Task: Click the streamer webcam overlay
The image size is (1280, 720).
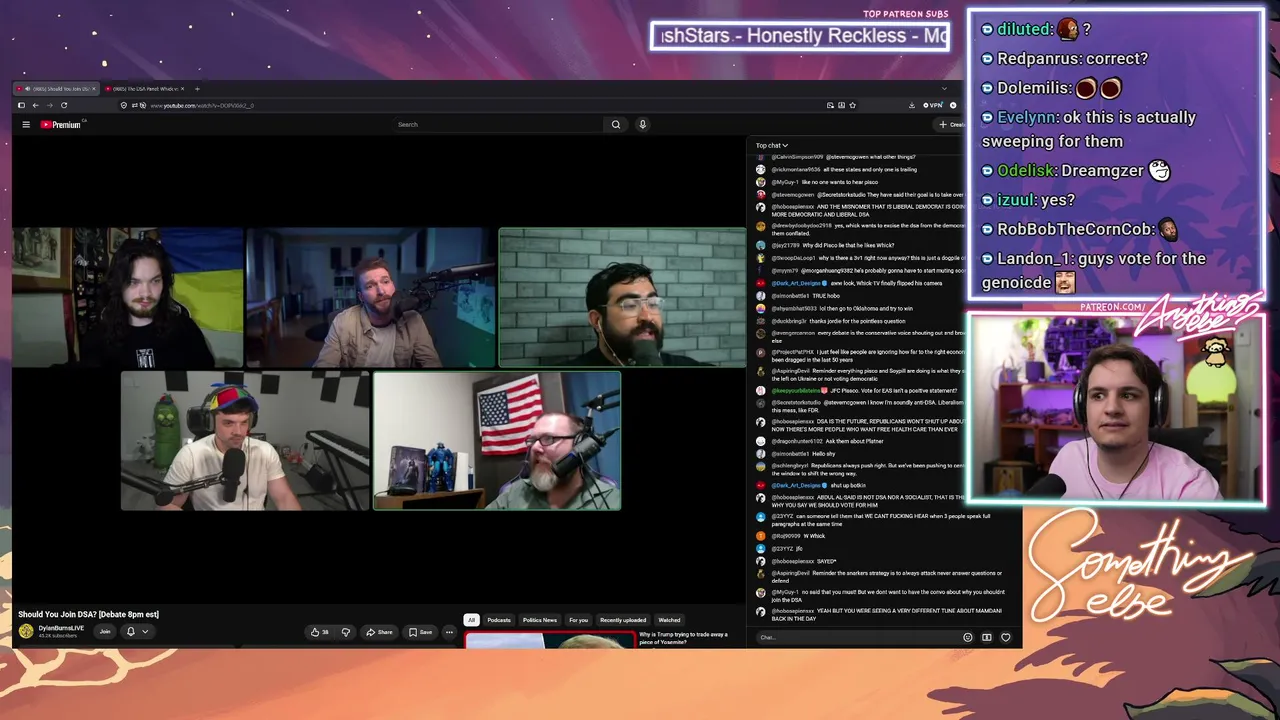Action: pos(1116,409)
